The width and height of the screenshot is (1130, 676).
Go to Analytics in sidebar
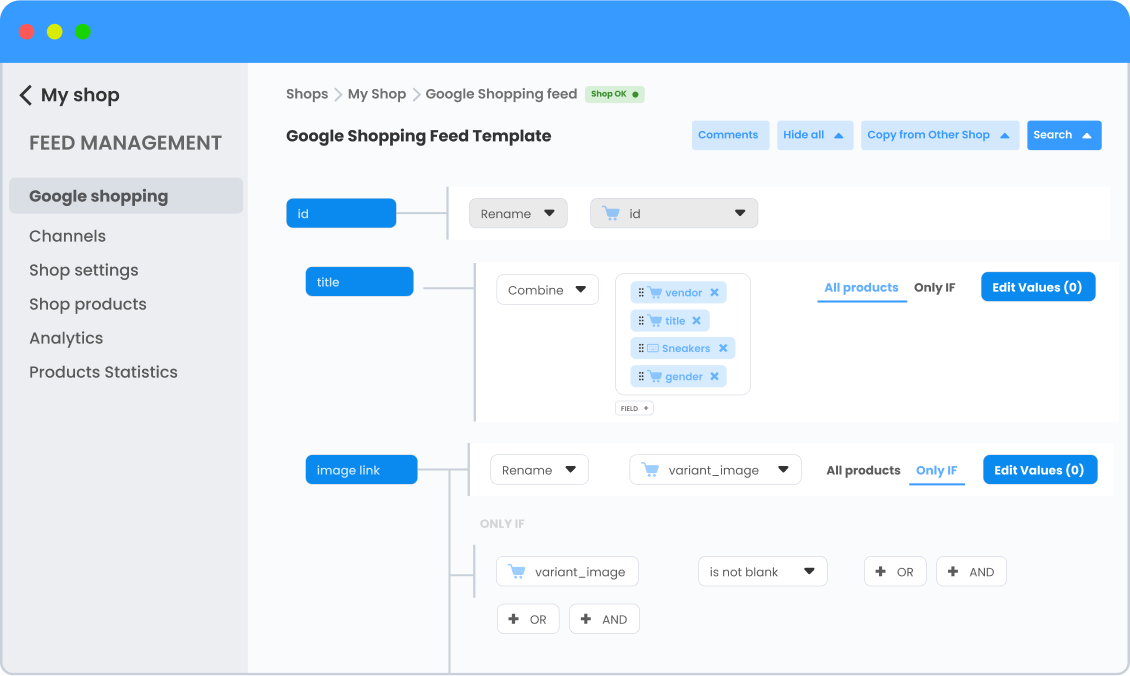66,338
